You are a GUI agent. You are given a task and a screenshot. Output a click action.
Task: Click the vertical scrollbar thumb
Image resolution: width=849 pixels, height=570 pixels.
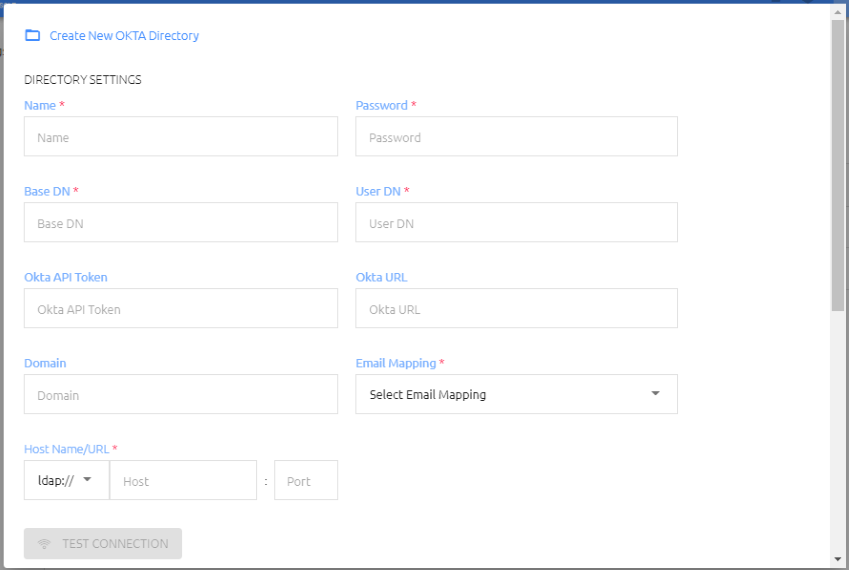838,166
